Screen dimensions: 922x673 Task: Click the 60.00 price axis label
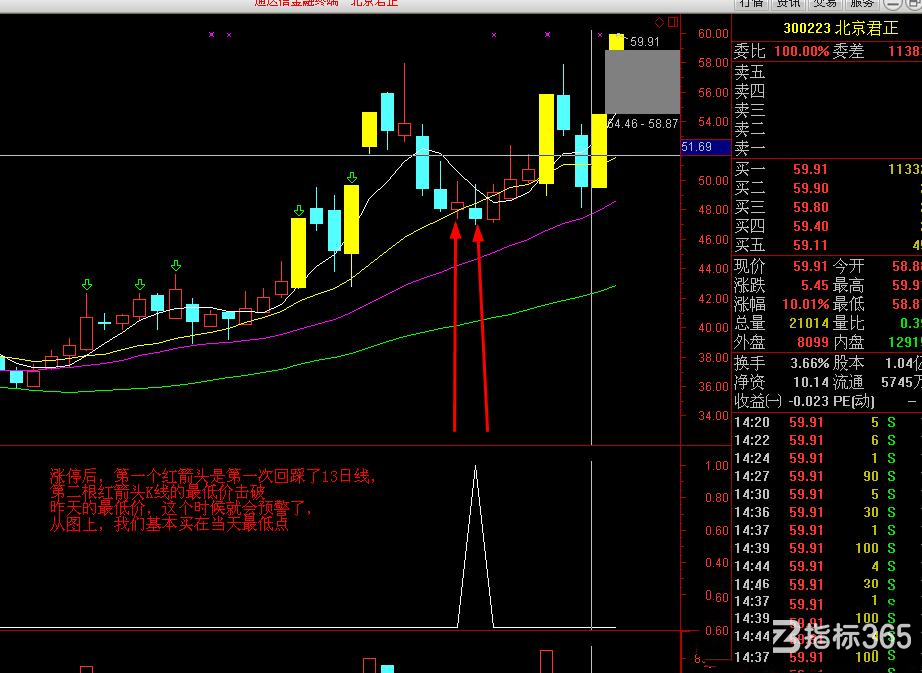713,34
